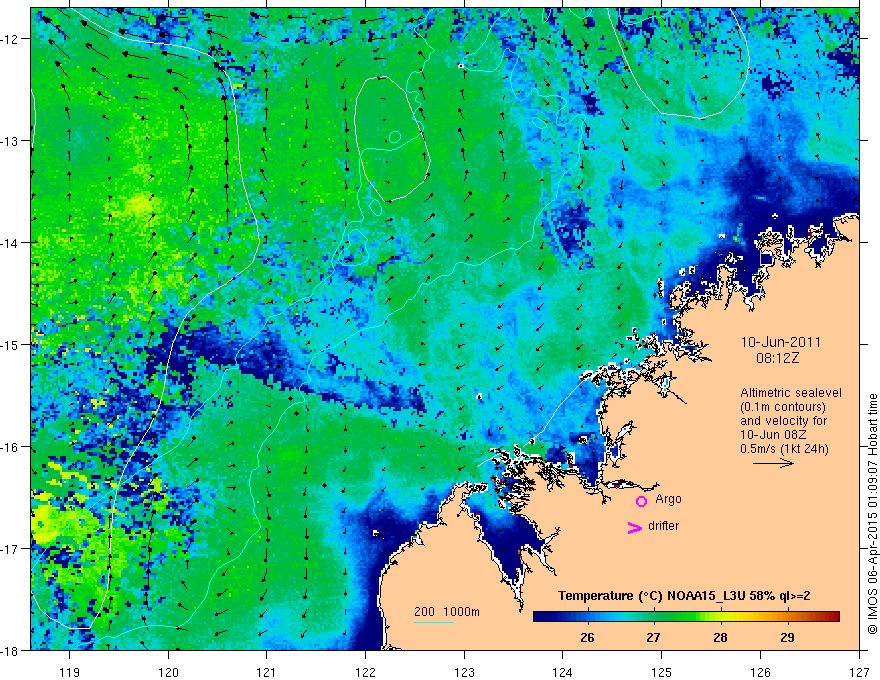The image size is (880, 680).
Task: Select the 'Argo' legend label
Action: pyautogui.click(x=668, y=499)
